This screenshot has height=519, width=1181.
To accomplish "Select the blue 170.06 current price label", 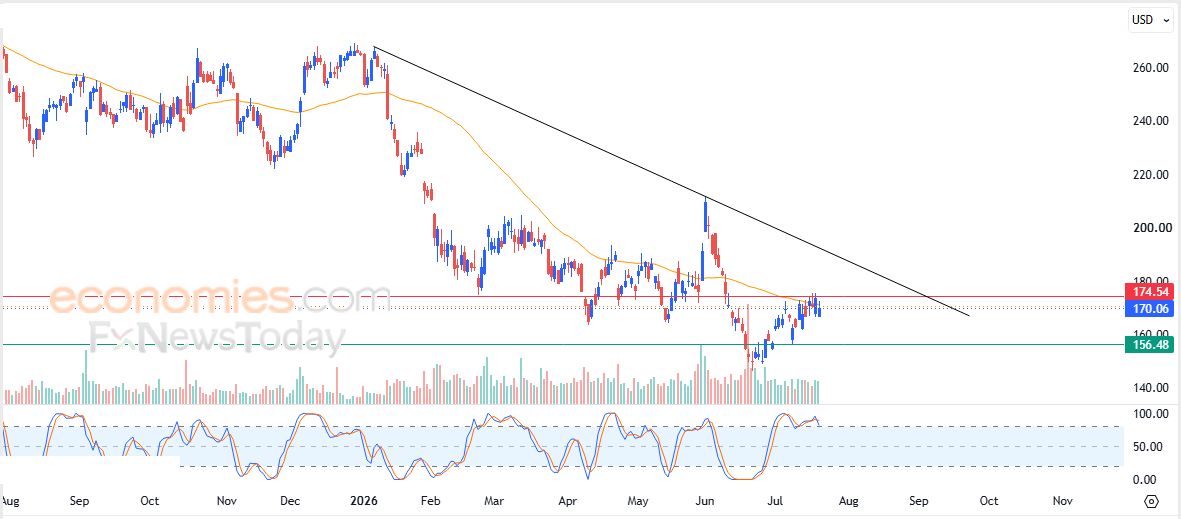I will (1148, 308).
